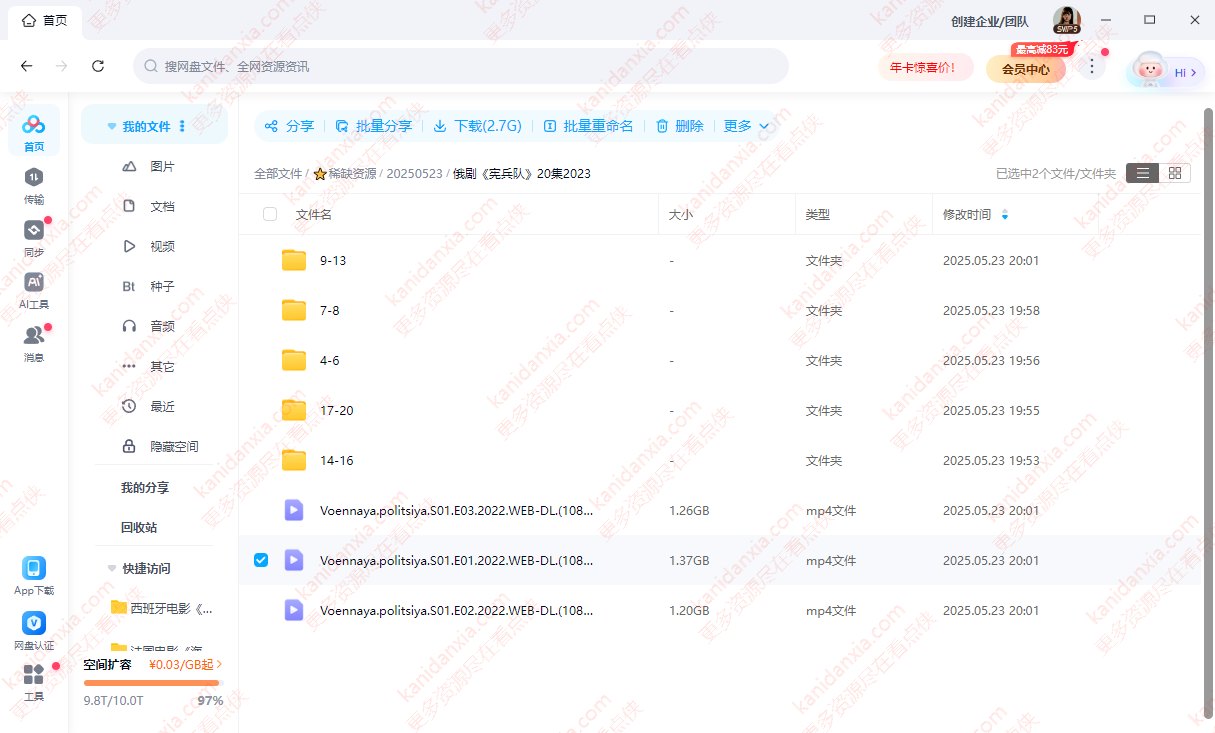Sort by 修改时间 arrow
This screenshot has width=1215, height=733.
(x=1005, y=214)
